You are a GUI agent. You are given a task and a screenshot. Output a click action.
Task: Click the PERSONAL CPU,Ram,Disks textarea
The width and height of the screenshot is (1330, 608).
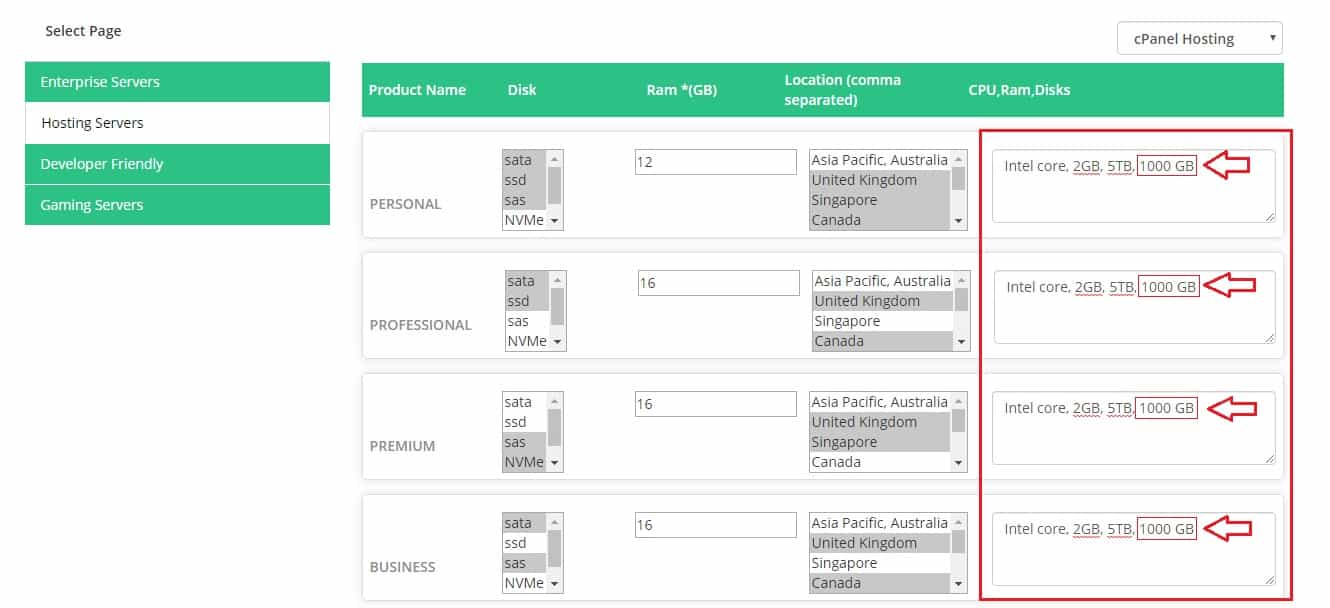click(1132, 197)
